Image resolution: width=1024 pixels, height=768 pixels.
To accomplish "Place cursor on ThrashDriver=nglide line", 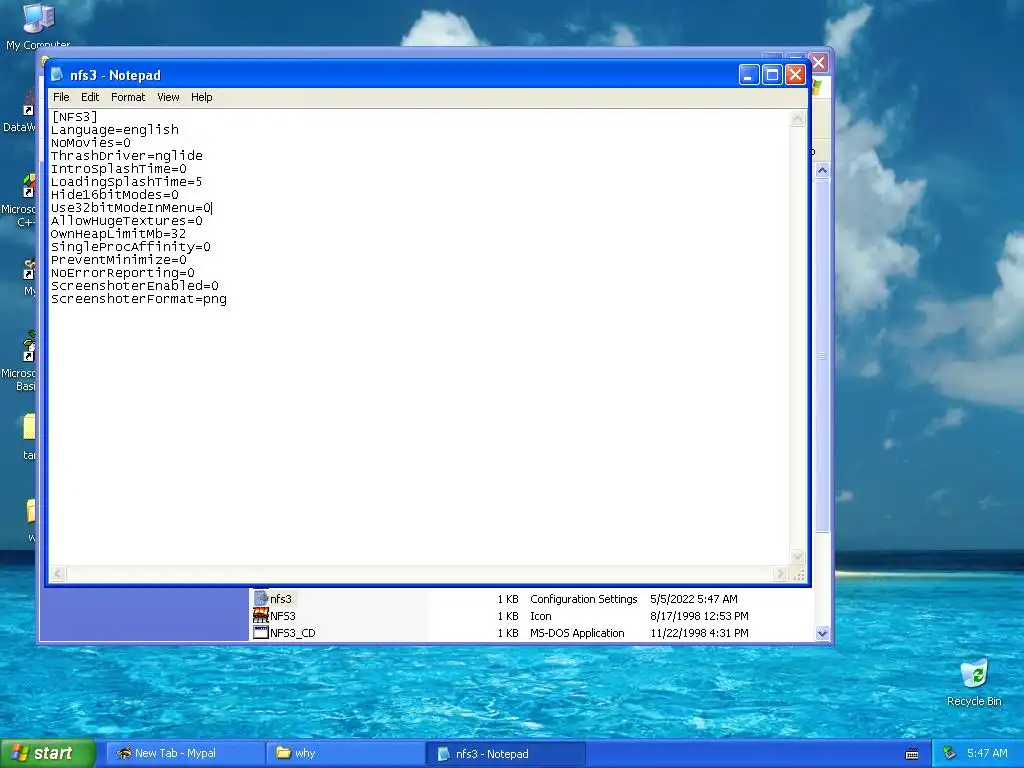I will [127, 155].
